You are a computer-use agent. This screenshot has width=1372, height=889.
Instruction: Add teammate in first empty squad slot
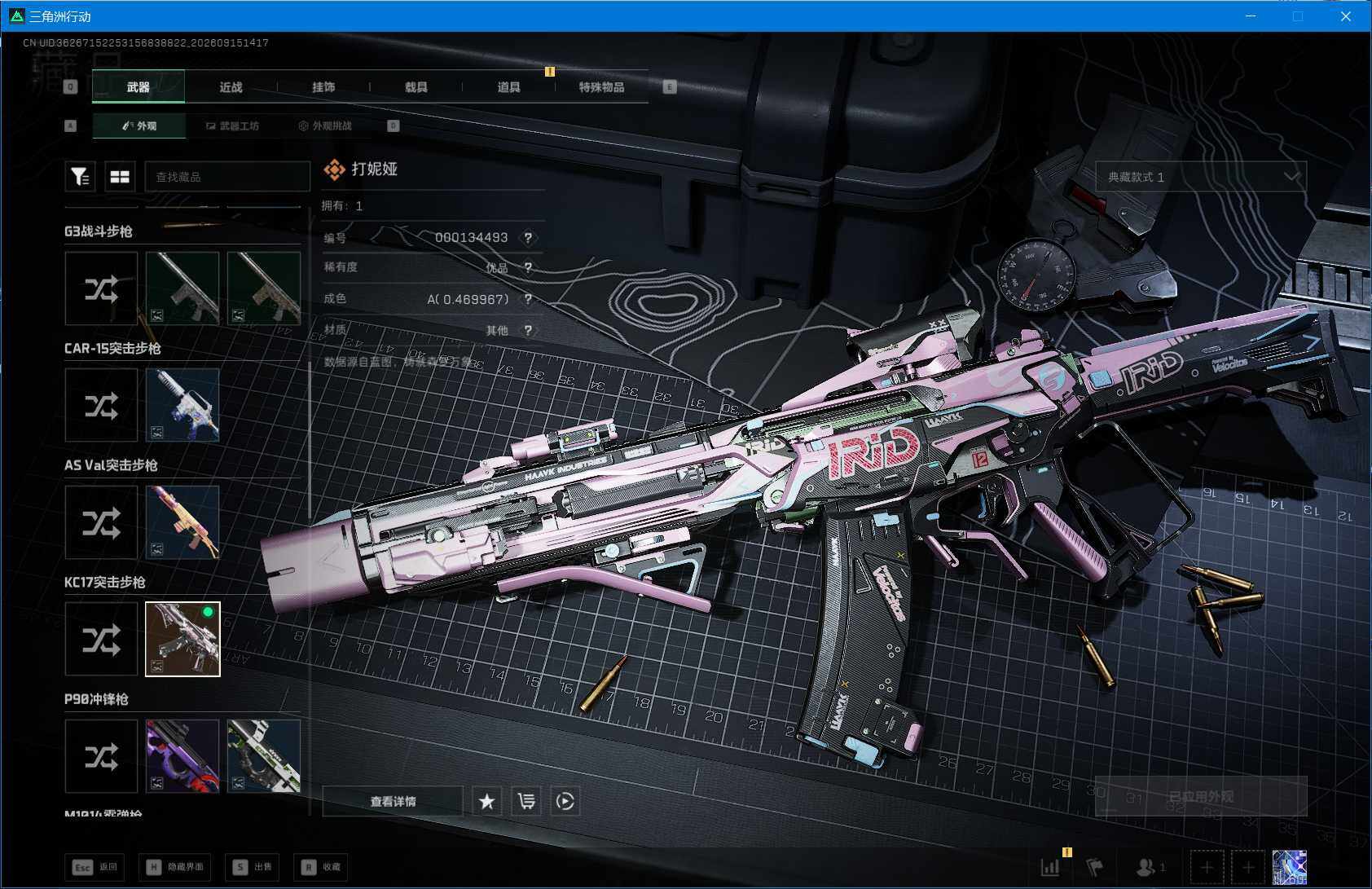pyautogui.click(x=1207, y=867)
